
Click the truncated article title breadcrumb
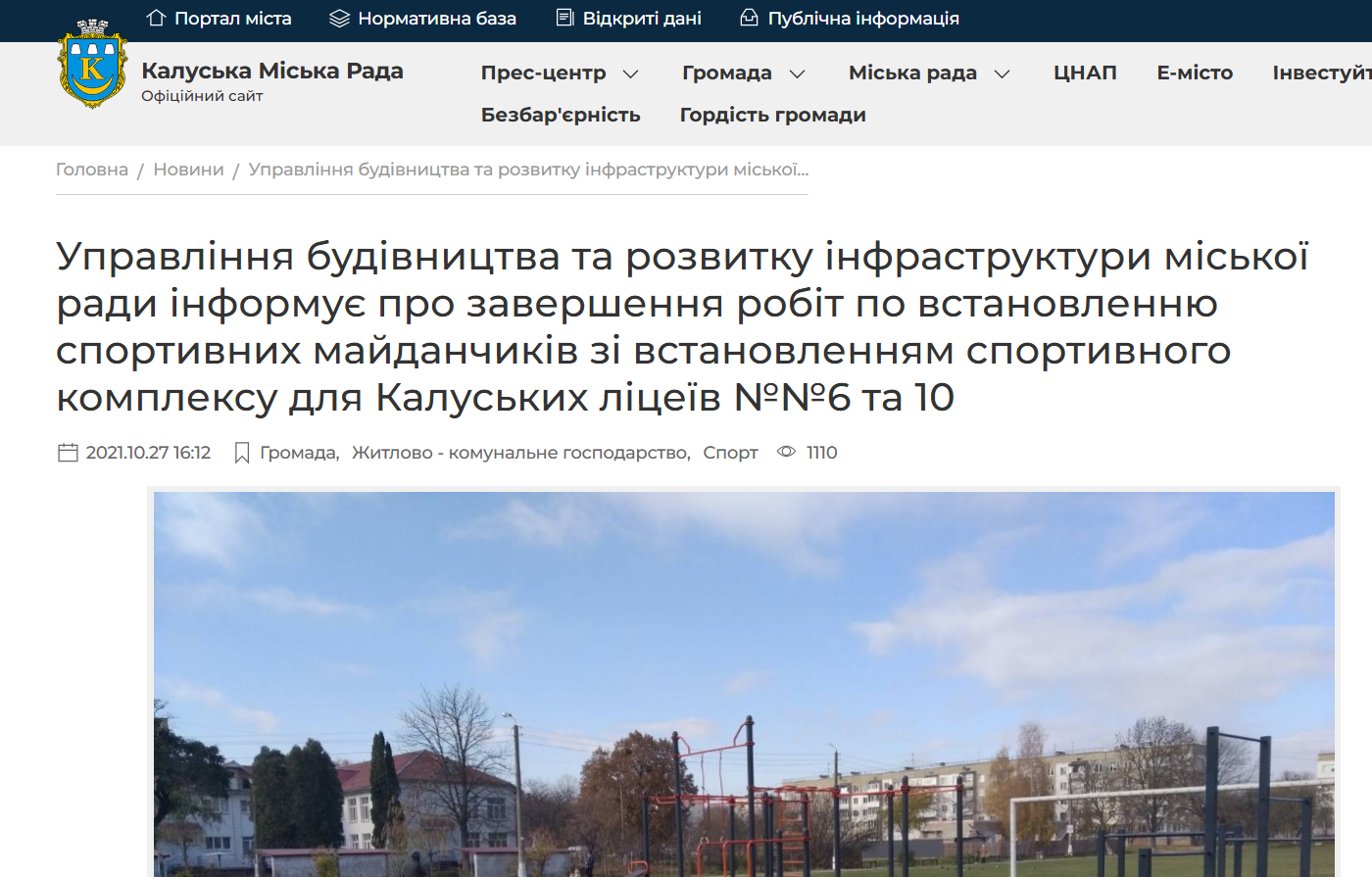tap(528, 170)
